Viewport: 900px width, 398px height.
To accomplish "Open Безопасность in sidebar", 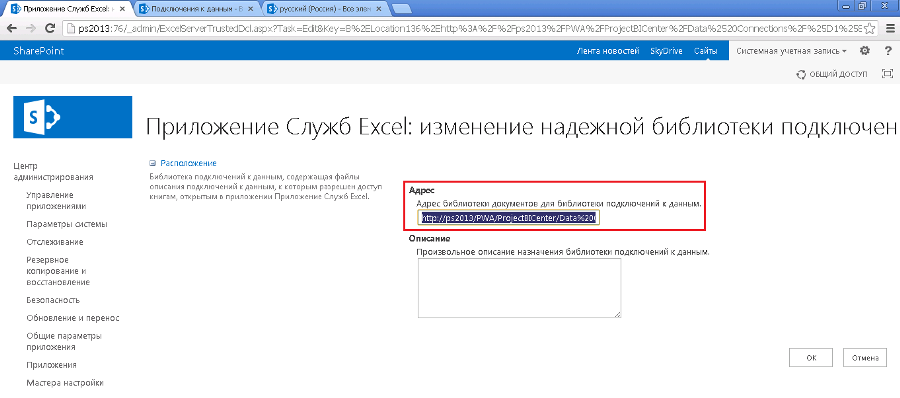I will click(53, 300).
